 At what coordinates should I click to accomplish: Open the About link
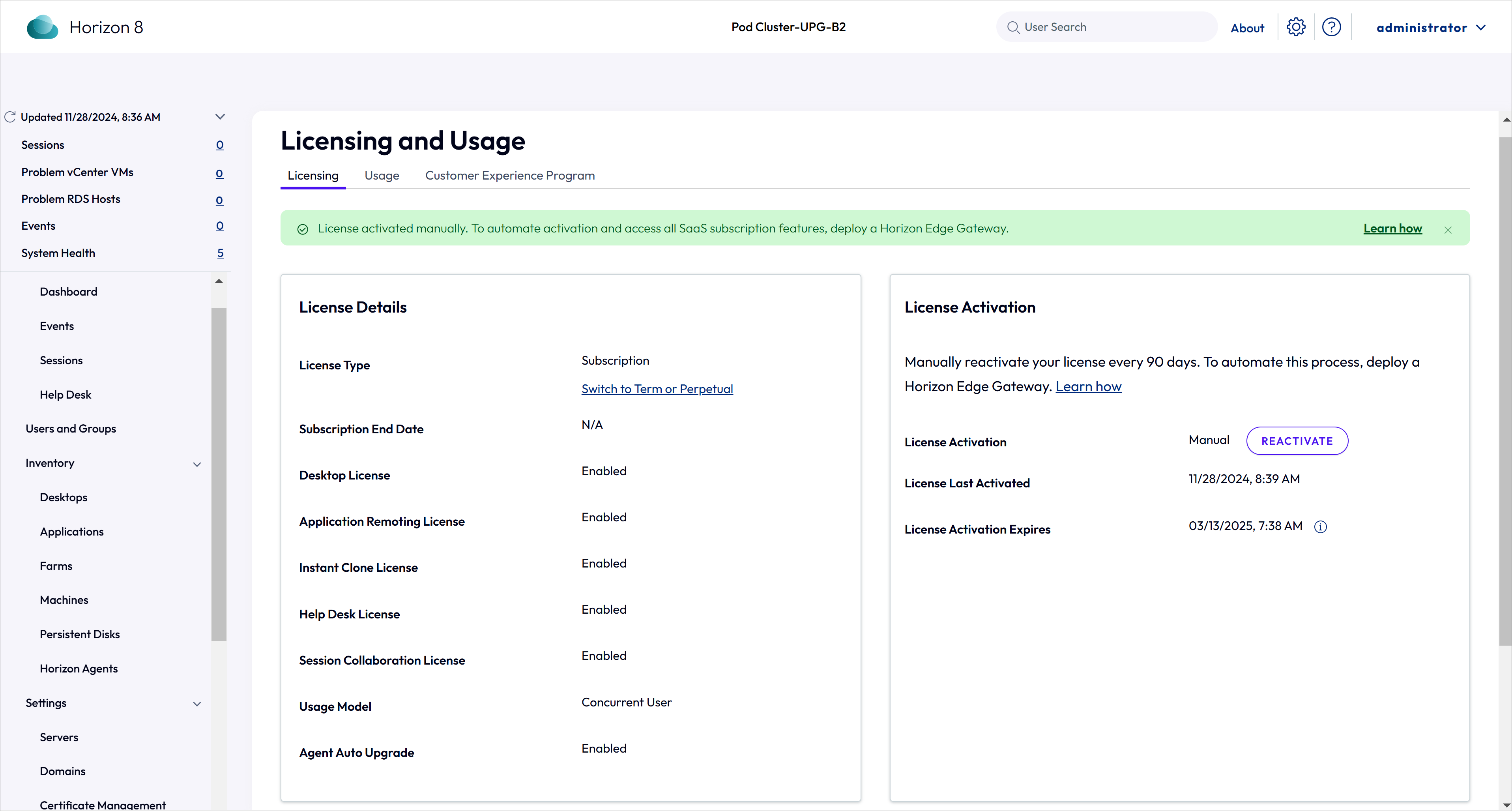click(x=1247, y=28)
